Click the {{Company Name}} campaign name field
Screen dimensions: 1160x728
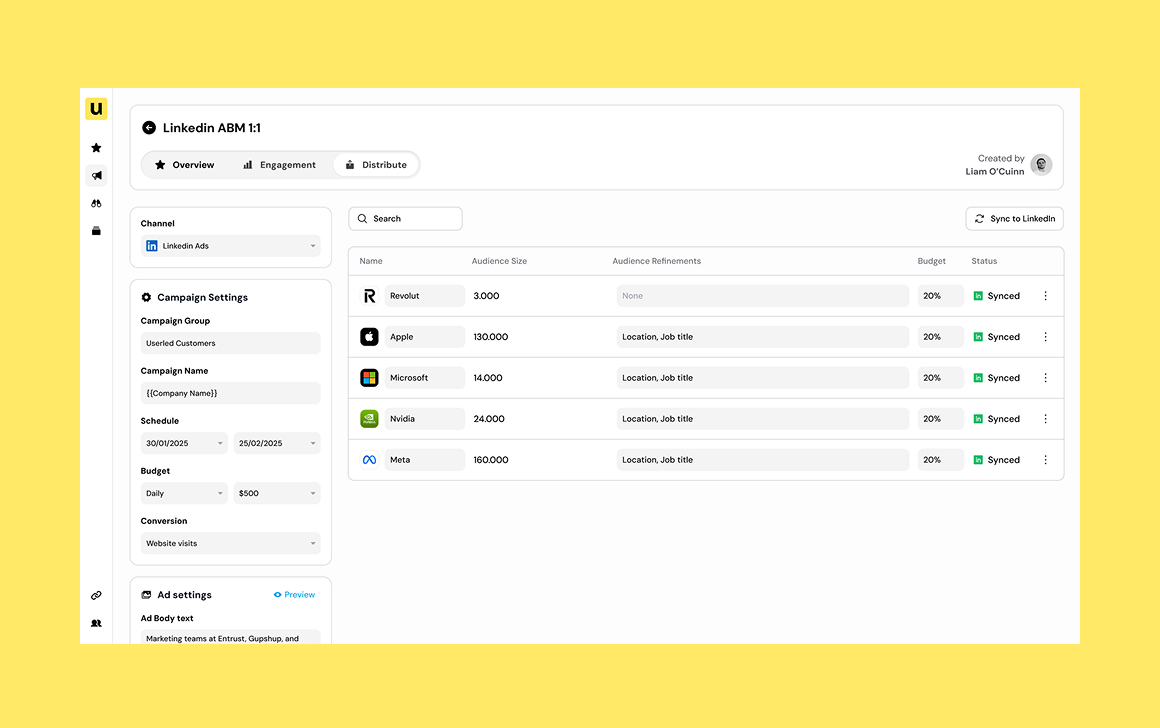click(x=231, y=393)
